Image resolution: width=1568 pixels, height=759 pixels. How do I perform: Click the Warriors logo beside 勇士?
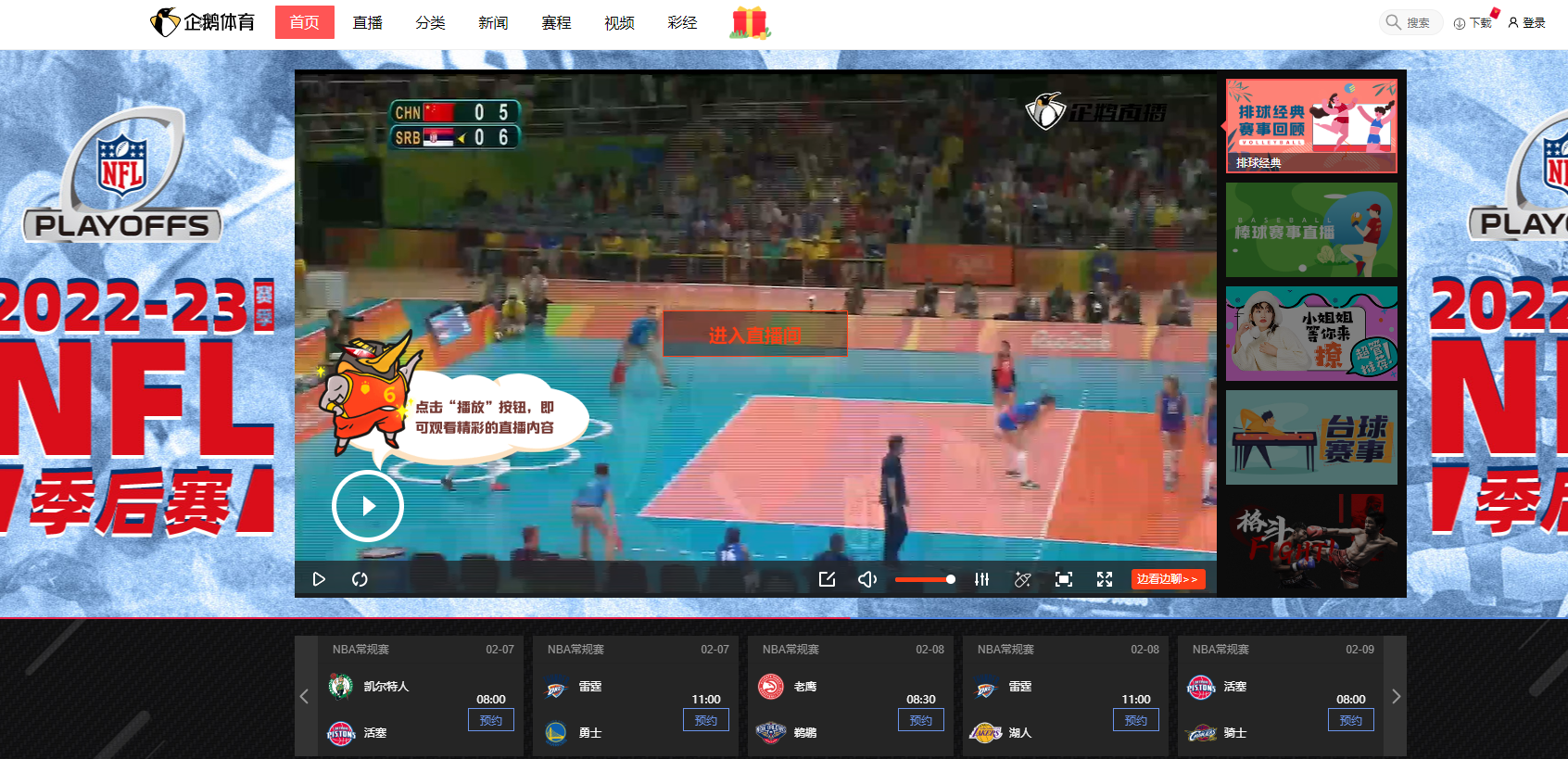tap(555, 733)
